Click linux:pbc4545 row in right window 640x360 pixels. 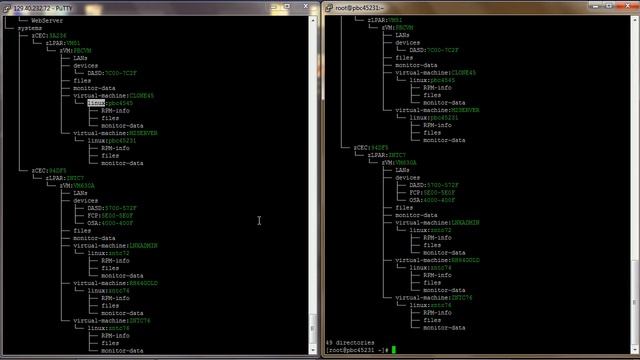(432, 80)
